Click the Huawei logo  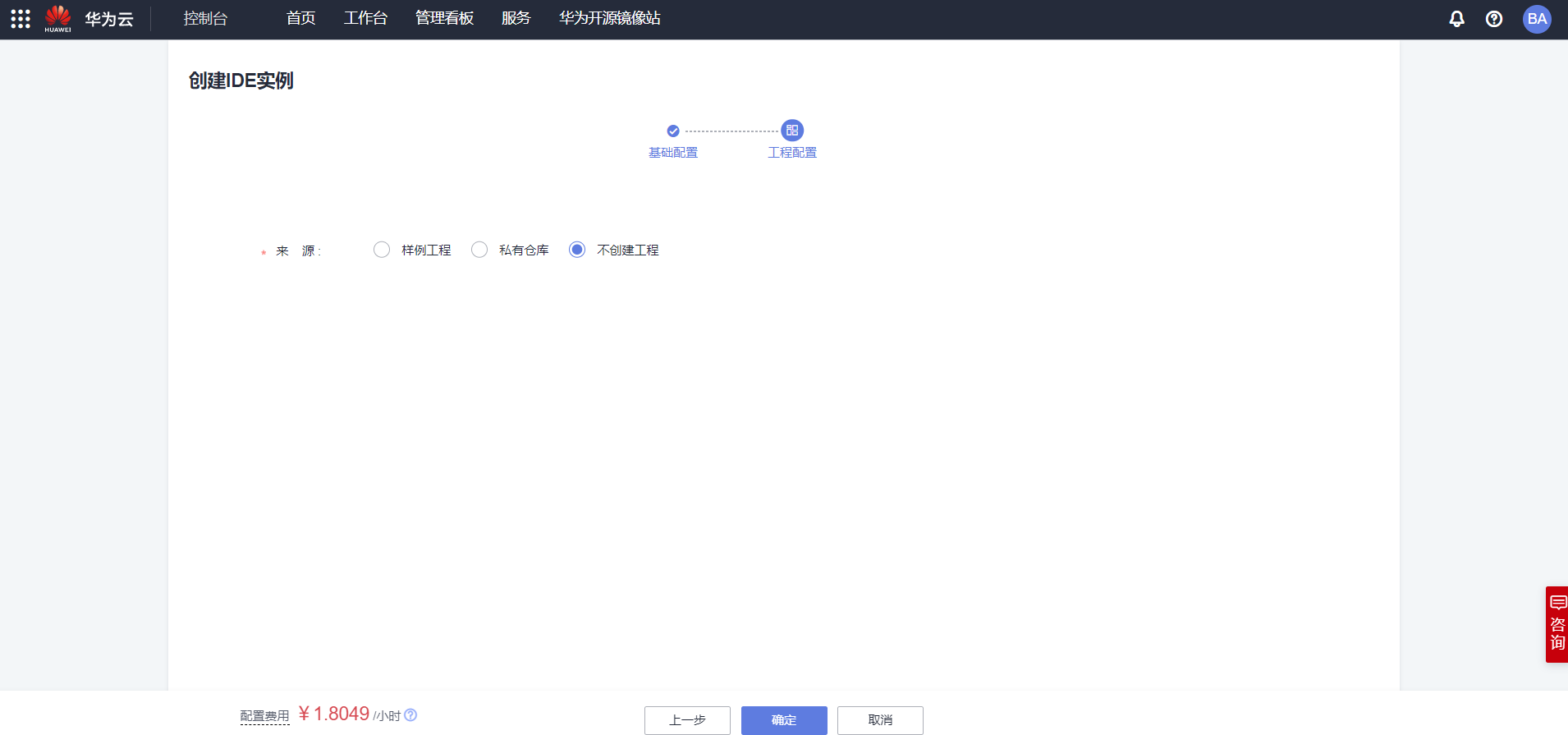point(57,18)
